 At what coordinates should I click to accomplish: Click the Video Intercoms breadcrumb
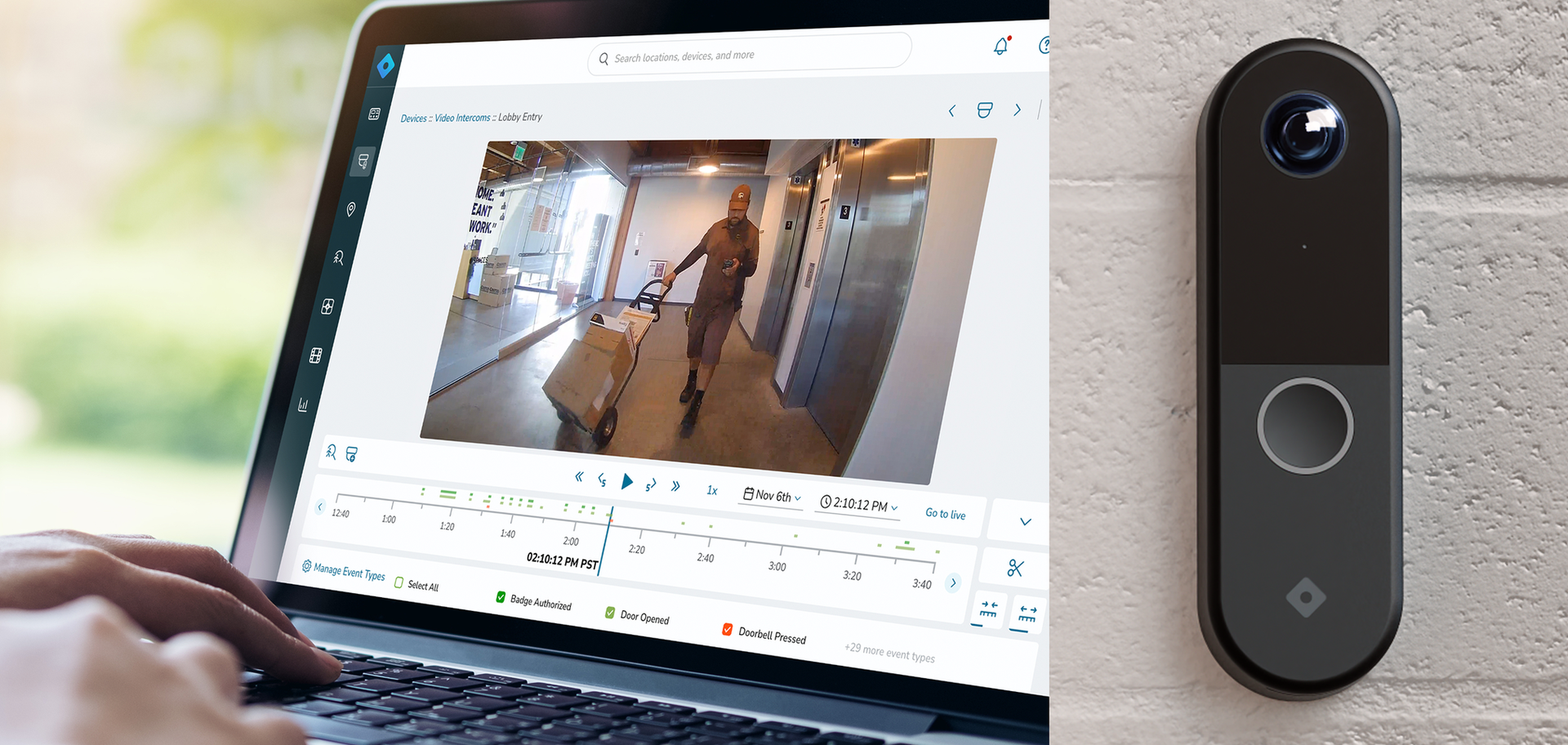point(462,118)
